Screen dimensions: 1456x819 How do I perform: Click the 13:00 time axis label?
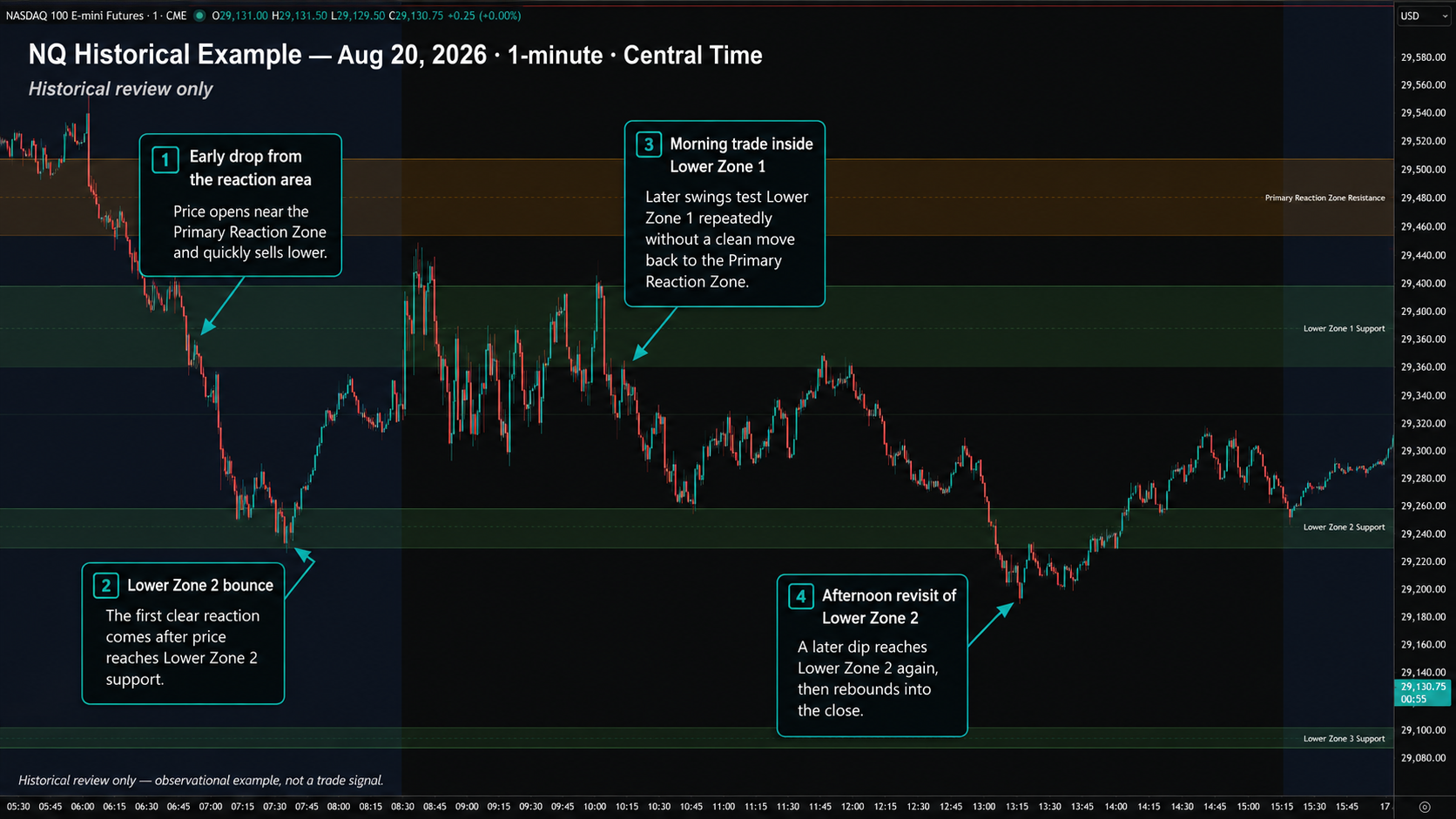pyautogui.click(x=984, y=807)
